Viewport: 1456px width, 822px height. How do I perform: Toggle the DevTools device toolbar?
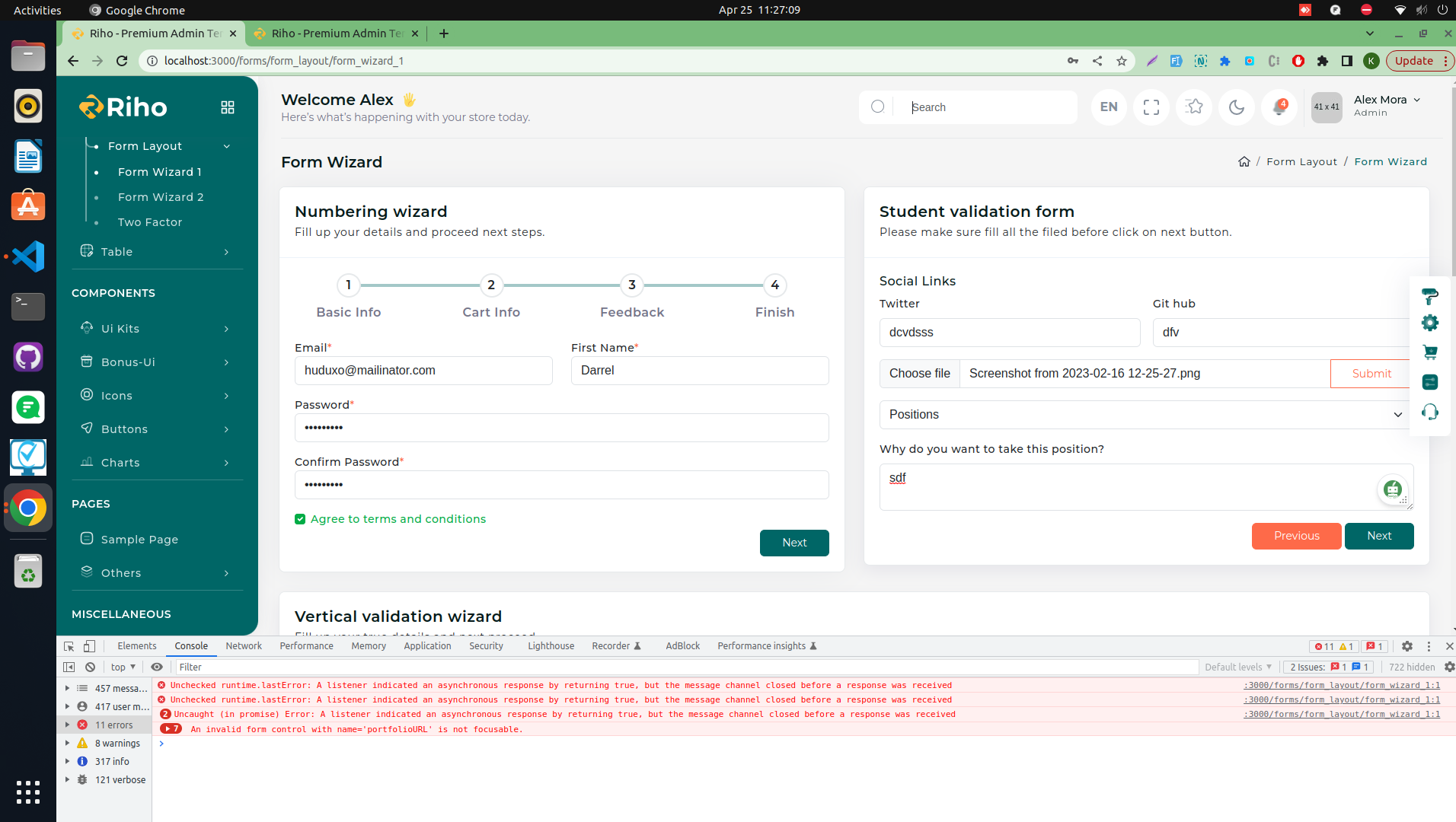pos(89,646)
